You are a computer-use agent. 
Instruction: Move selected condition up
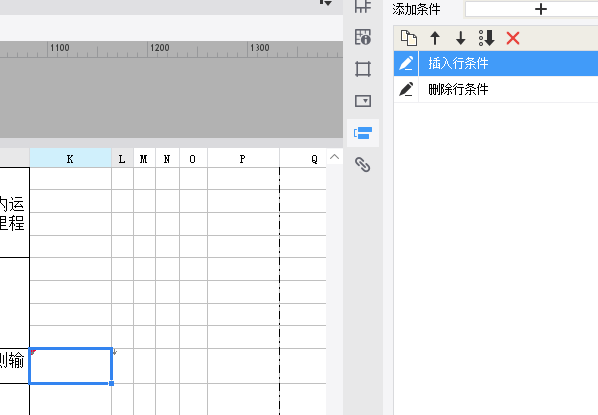[435, 38]
